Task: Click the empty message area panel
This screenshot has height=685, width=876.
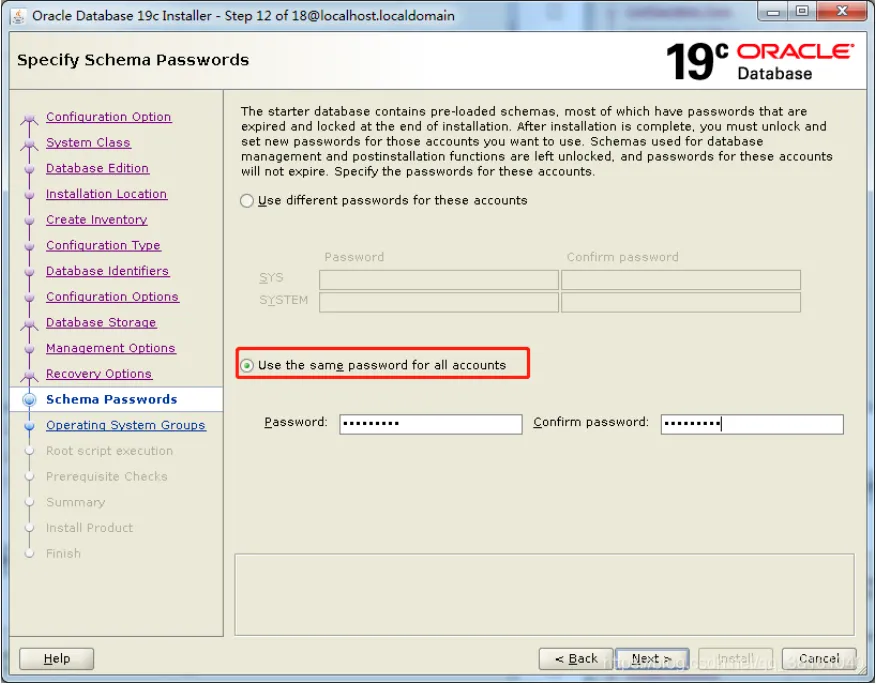Action: [544, 595]
